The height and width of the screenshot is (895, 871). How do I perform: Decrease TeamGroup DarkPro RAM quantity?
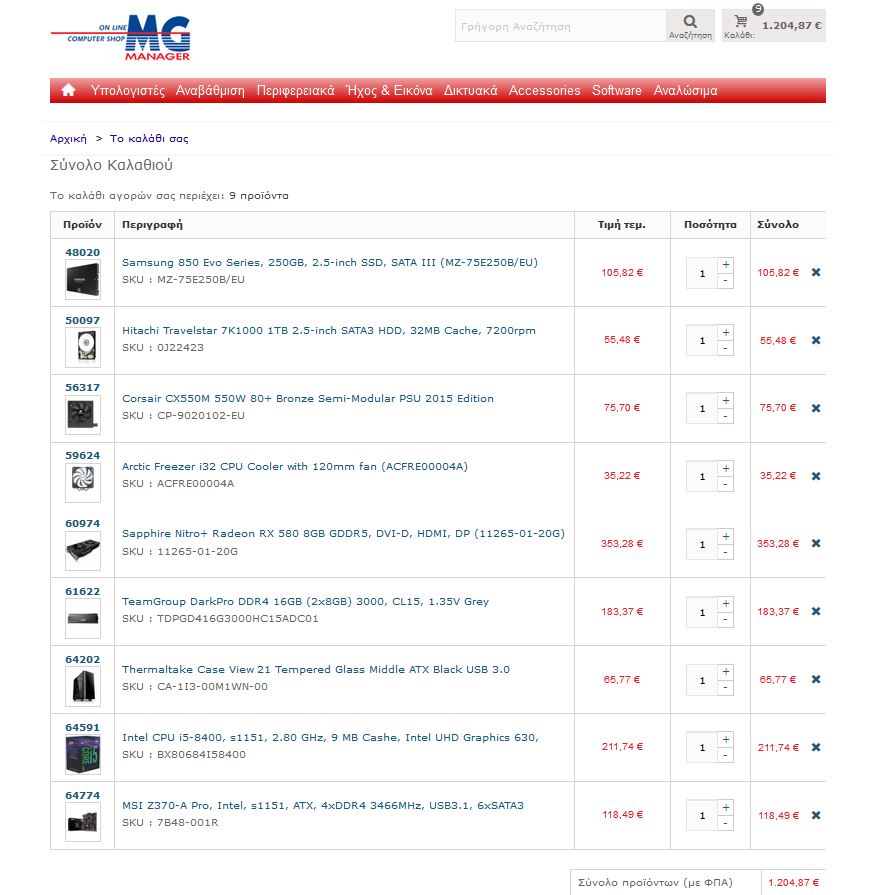pyautogui.click(x=725, y=620)
